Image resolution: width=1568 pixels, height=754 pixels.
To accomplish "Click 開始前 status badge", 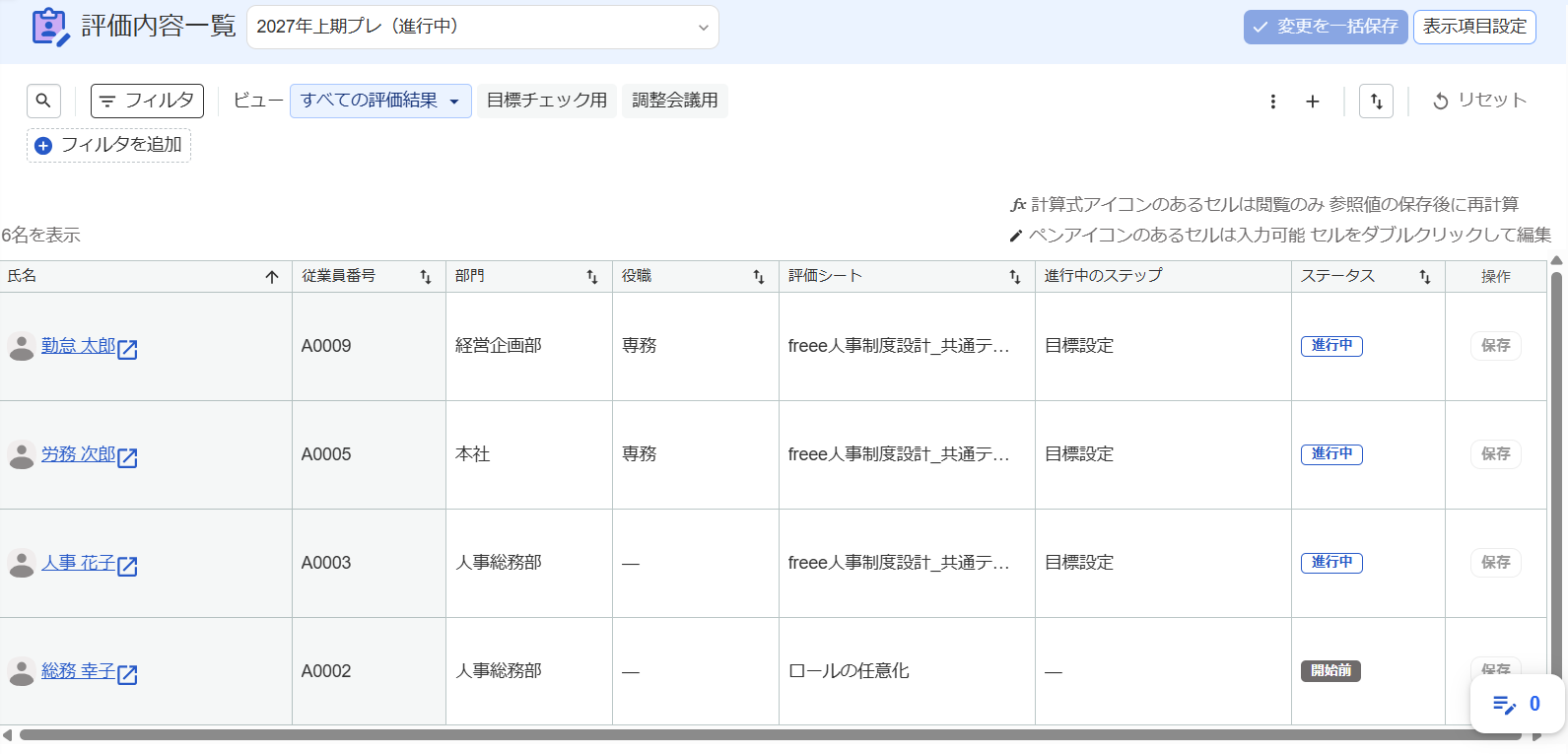I will 1330,671.
